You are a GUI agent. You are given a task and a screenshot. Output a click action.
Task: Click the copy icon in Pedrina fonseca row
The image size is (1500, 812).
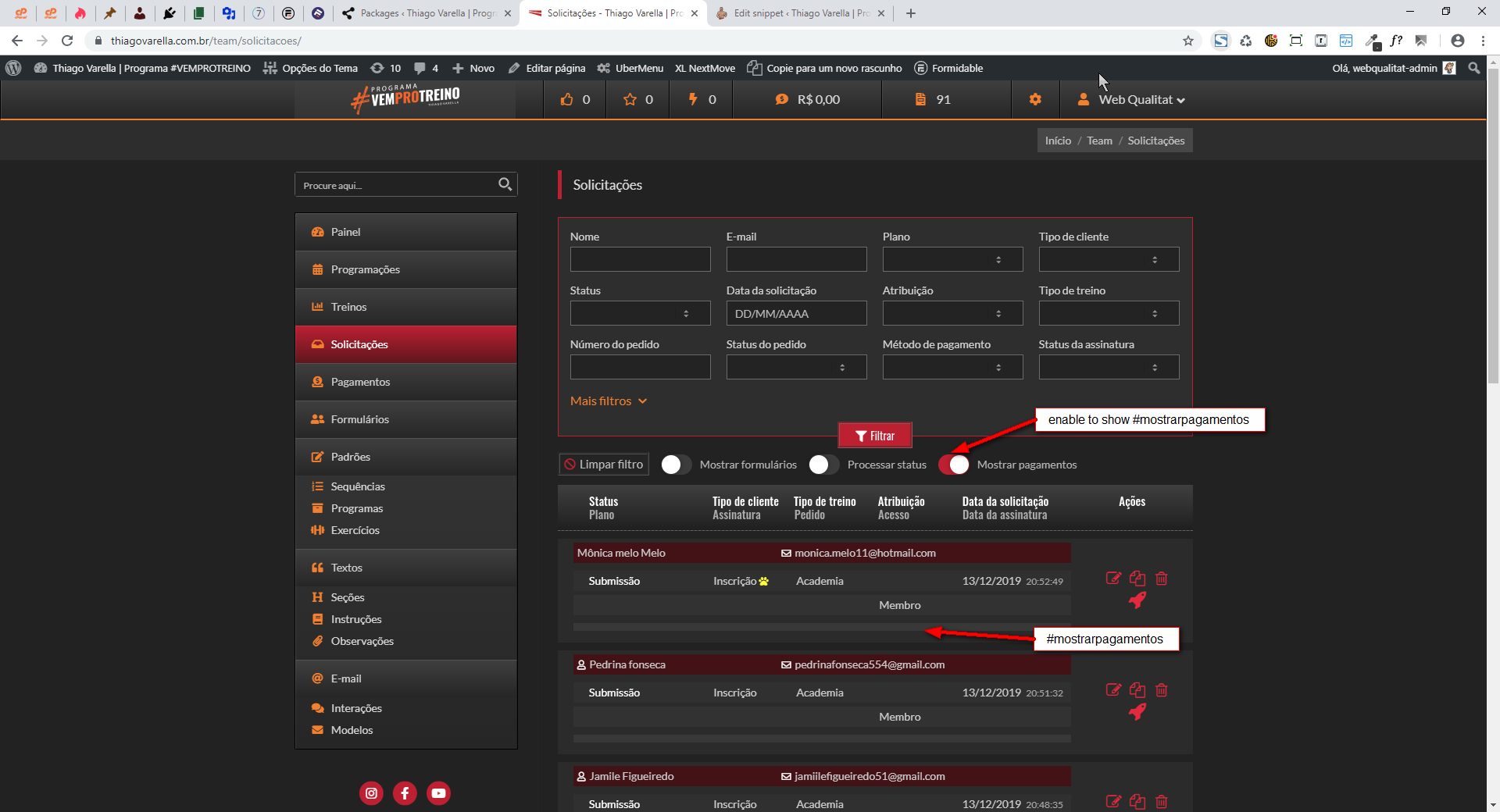(1137, 690)
